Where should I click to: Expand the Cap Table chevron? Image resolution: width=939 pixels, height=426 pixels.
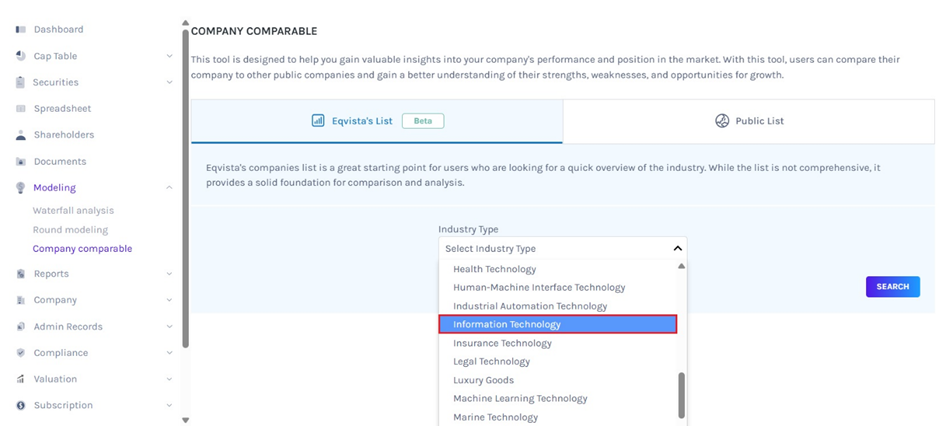tap(169, 56)
